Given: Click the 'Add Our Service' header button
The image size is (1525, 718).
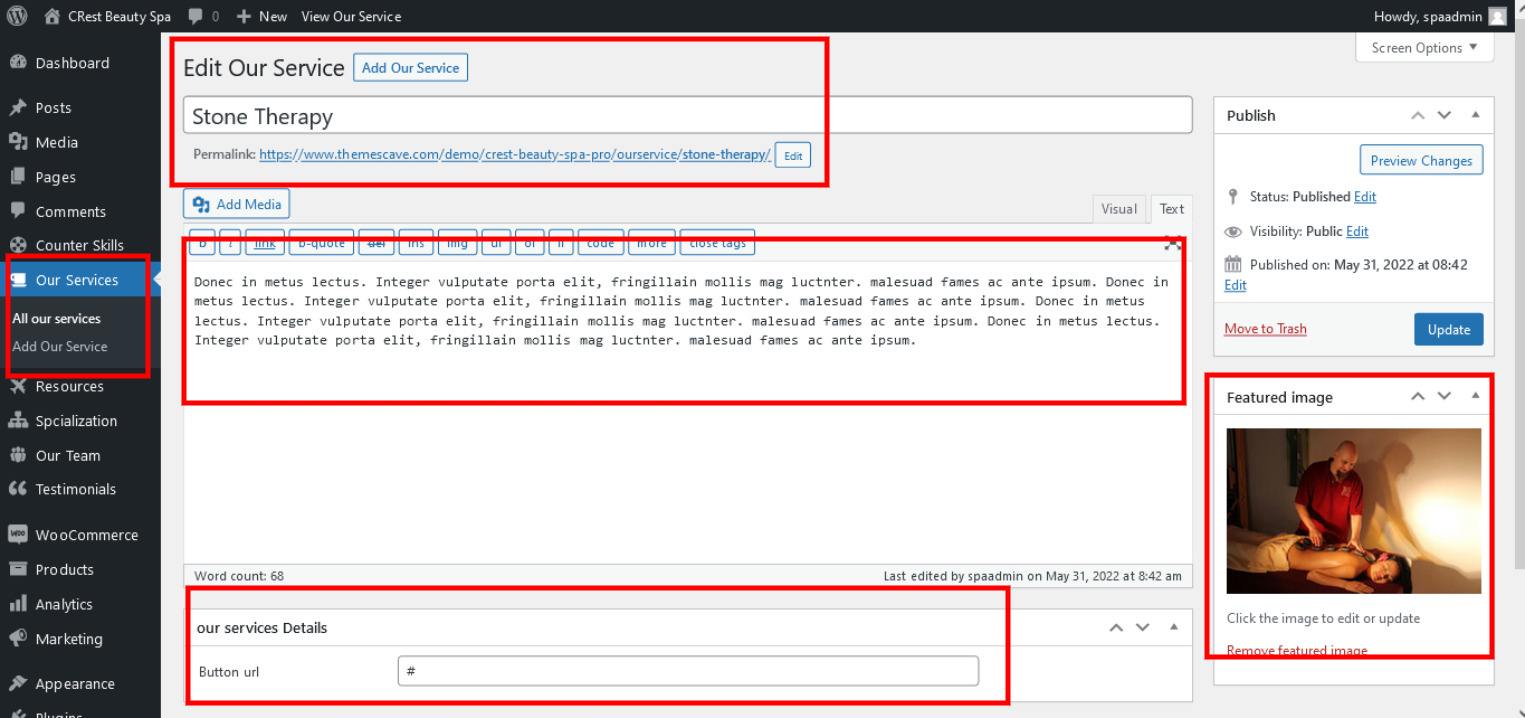Looking at the screenshot, I should pyautogui.click(x=410, y=68).
